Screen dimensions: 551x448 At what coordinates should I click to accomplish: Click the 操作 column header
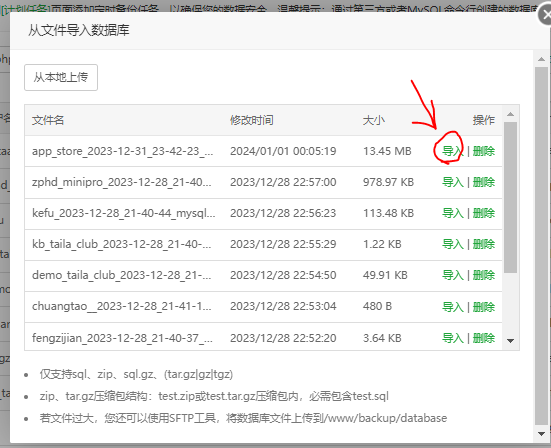click(x=484, y=121)
